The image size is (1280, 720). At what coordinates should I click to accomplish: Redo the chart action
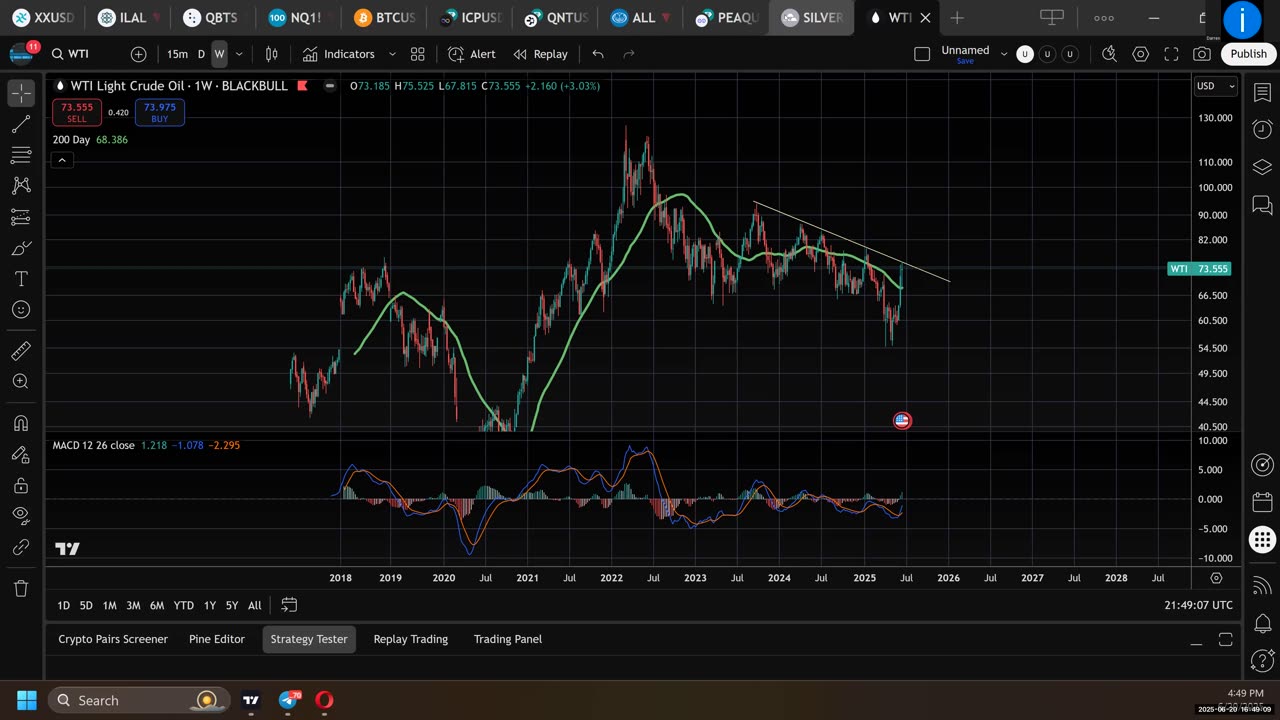(629, 54)
